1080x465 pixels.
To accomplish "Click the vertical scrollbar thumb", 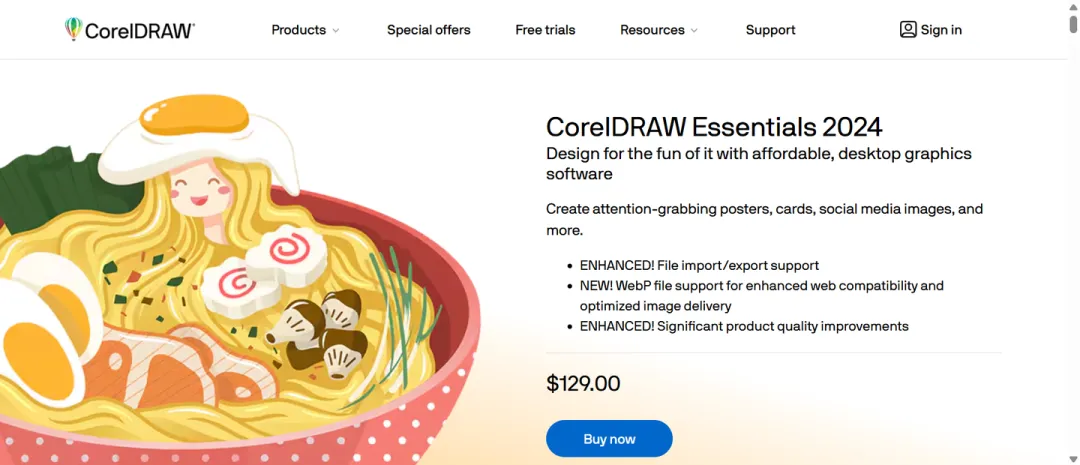I will (1073, 25).
